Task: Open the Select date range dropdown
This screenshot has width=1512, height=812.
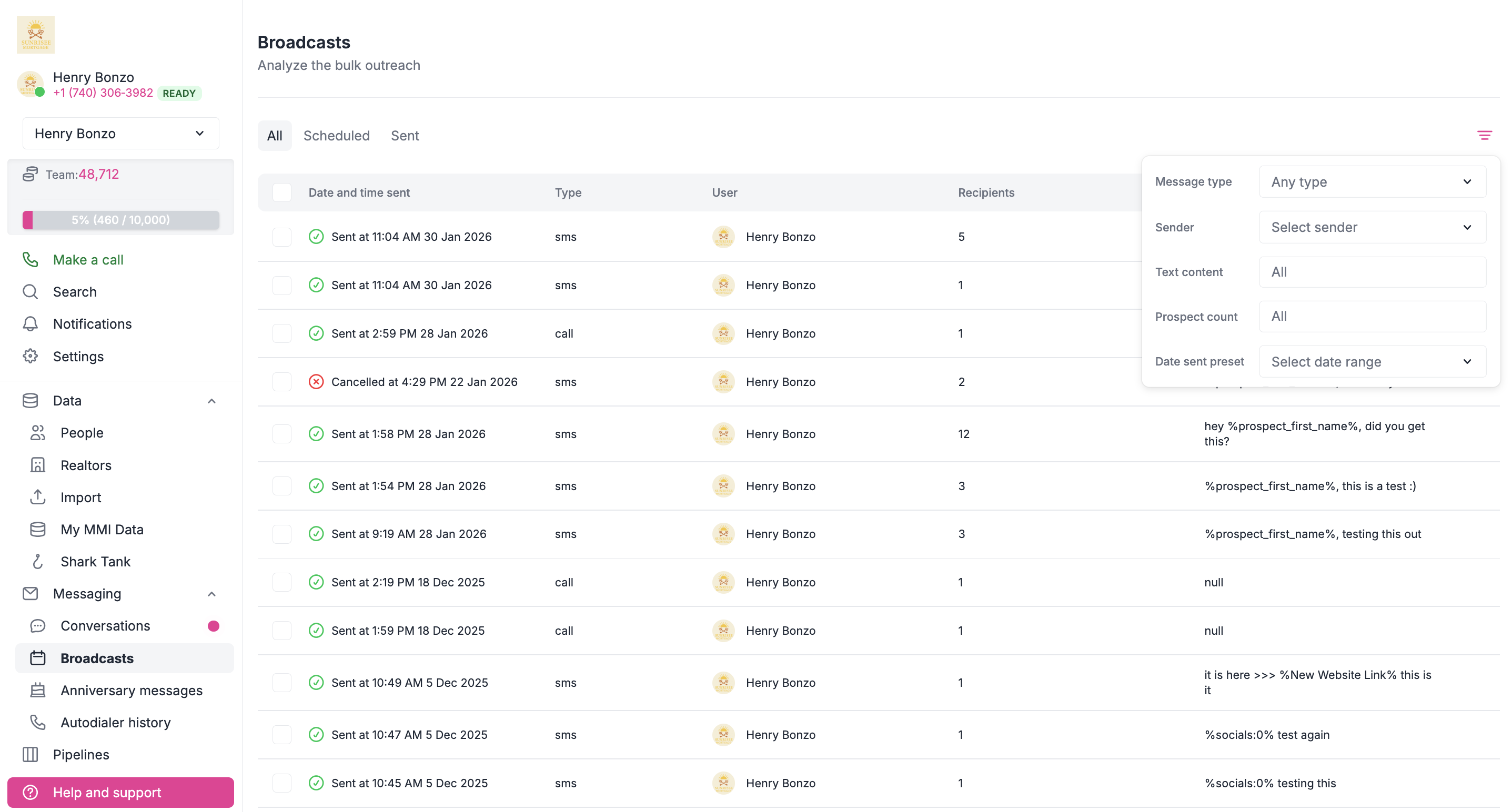Action: [x=1372, y=361]
